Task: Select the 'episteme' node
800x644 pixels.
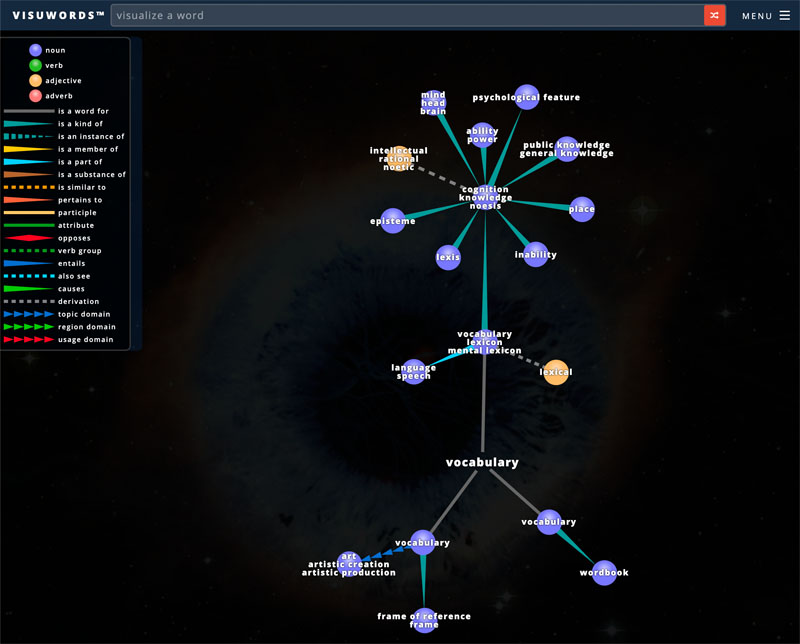Action: point(393,221)
